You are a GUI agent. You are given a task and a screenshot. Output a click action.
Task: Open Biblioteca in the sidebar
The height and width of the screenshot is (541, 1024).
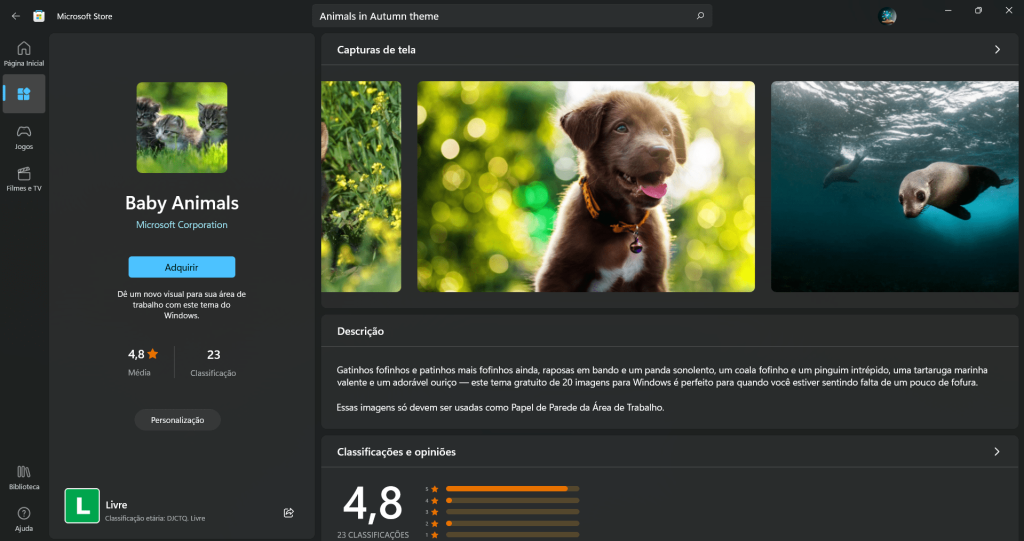(24, 477)
